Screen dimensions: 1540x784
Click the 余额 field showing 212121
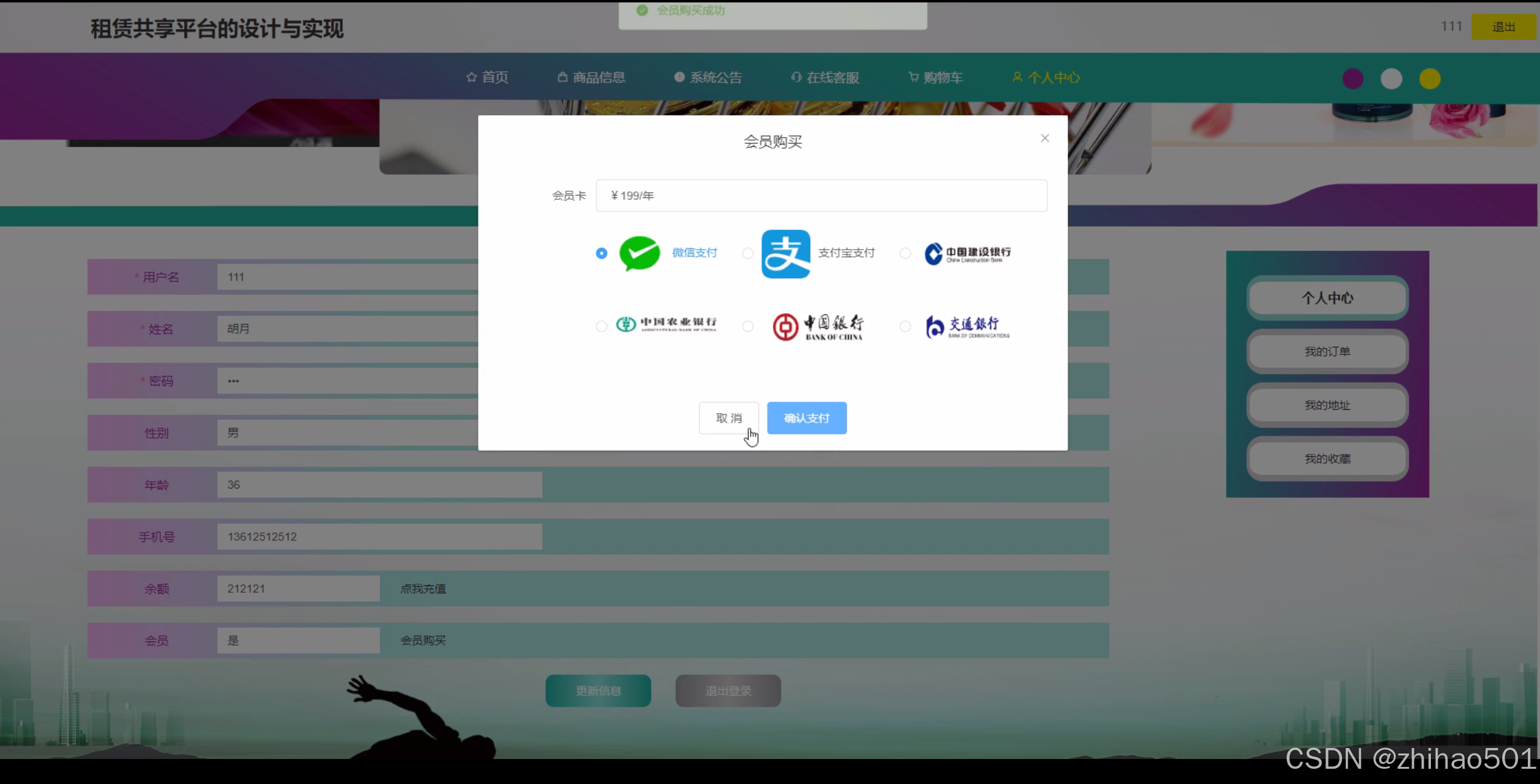(298, 588)
